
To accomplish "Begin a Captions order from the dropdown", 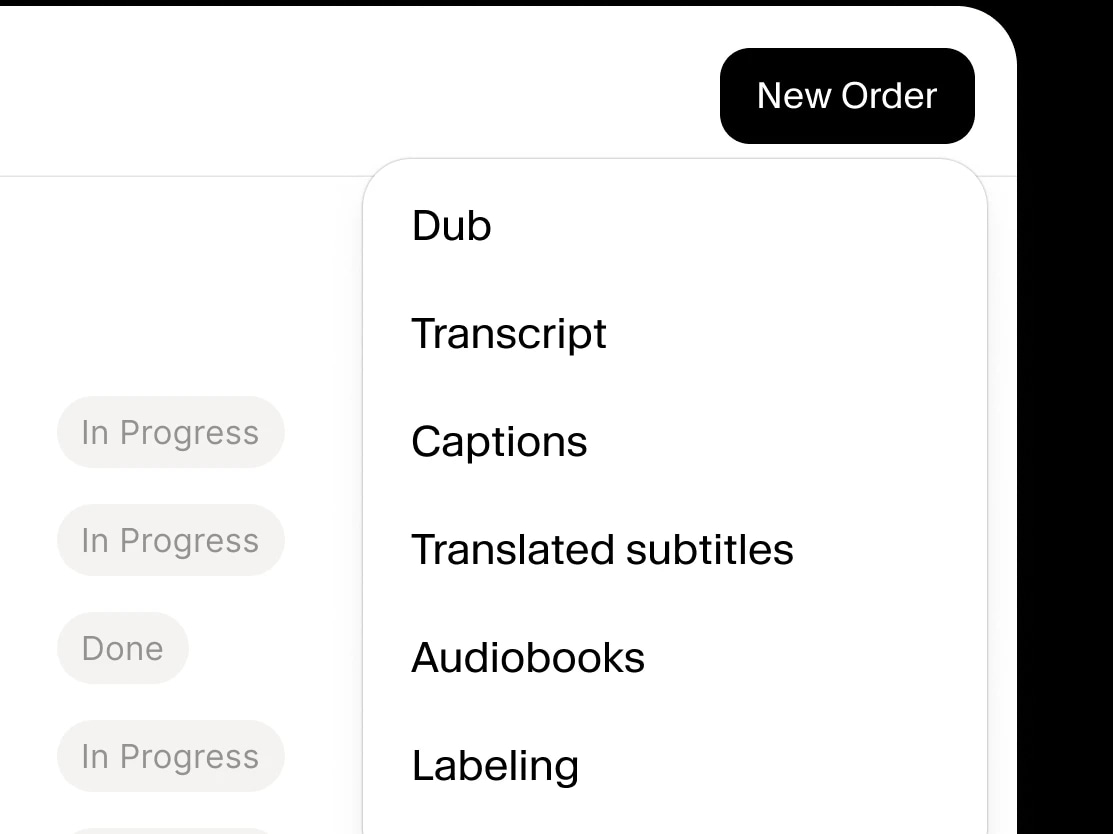I will pos(499,441).
